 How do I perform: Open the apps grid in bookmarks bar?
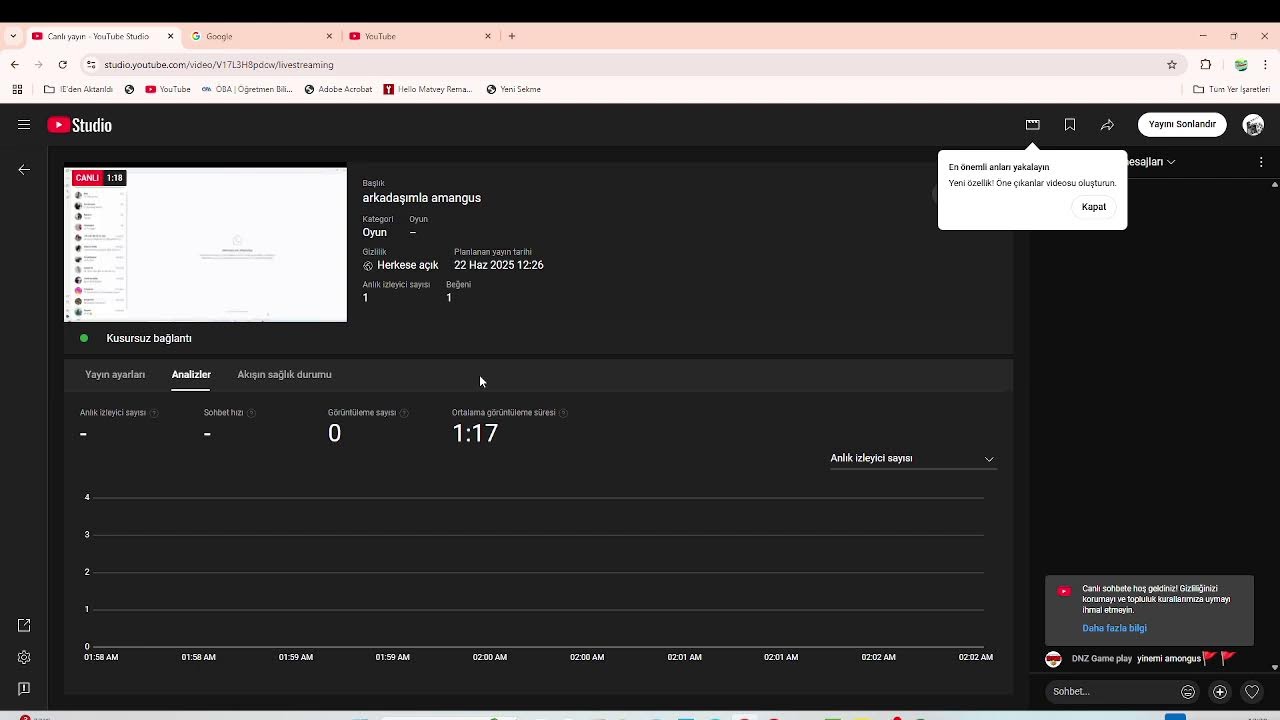[x=17, y=89]
